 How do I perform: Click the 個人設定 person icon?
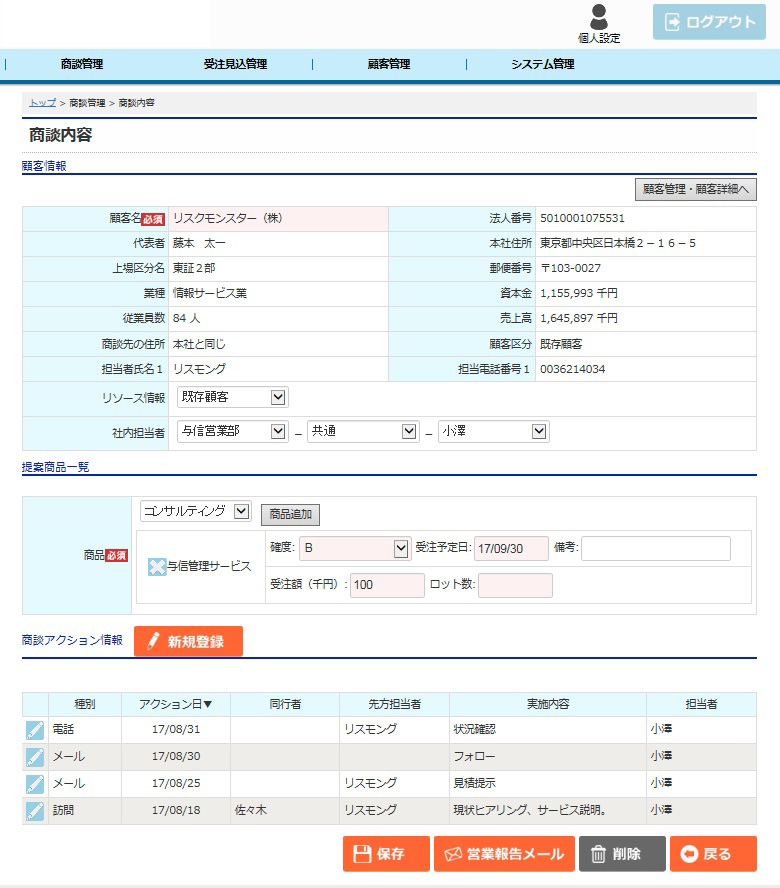click(x=599, y=18)
